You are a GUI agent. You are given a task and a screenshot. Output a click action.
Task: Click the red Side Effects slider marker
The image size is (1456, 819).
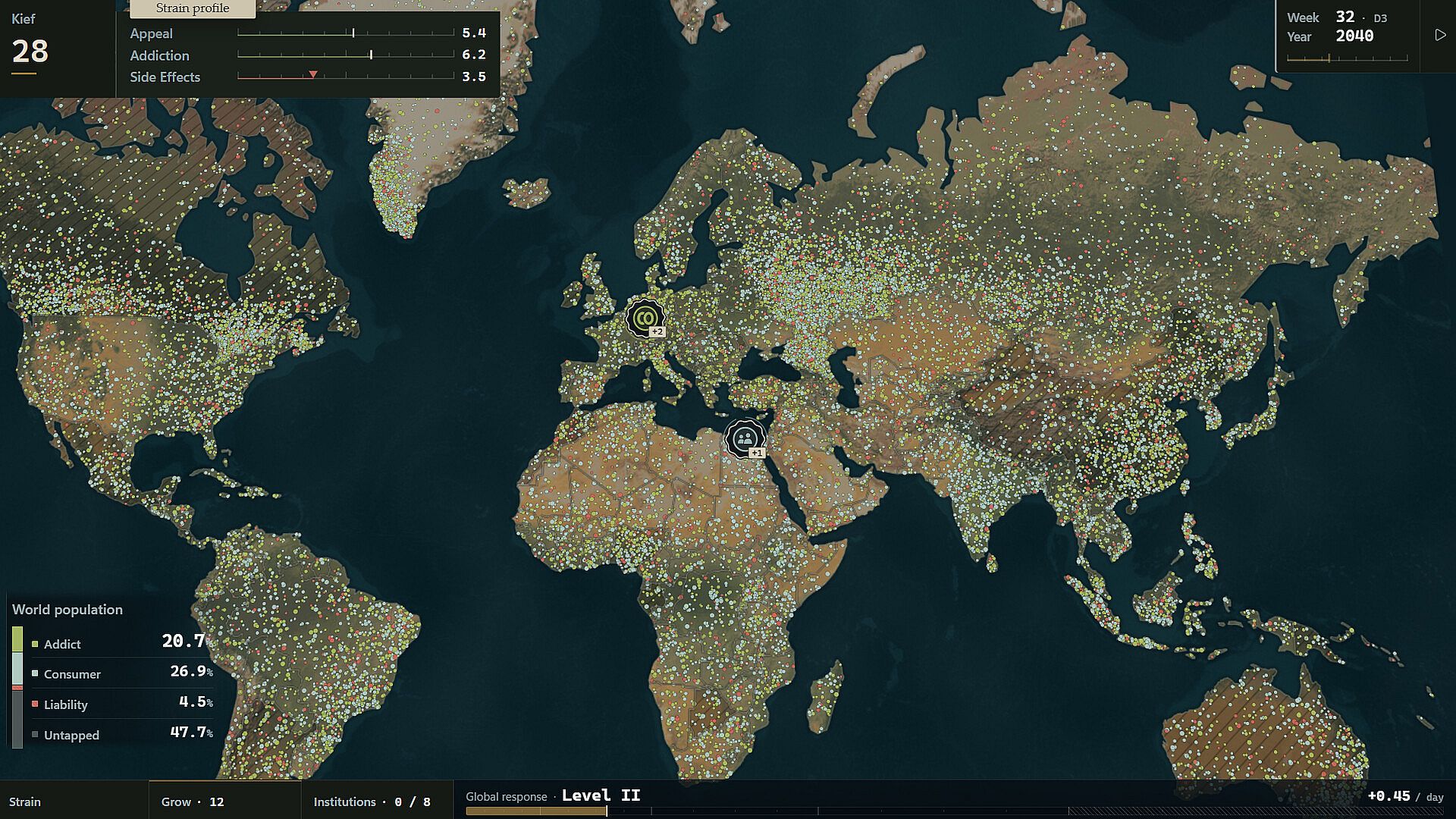pyautogui.click(x=312, y=75)
